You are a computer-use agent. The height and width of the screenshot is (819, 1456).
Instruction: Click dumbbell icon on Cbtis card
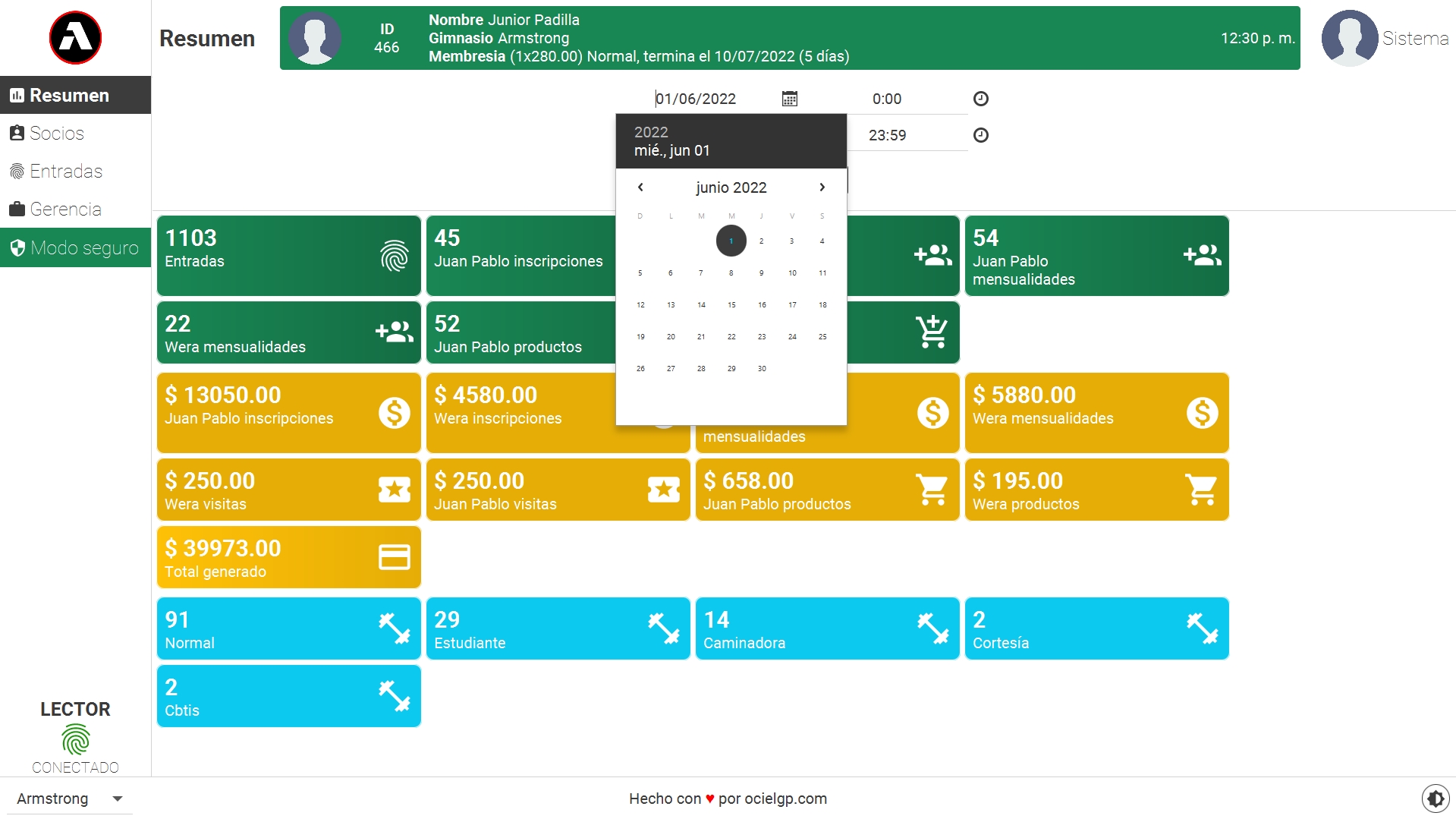[395, 696]
